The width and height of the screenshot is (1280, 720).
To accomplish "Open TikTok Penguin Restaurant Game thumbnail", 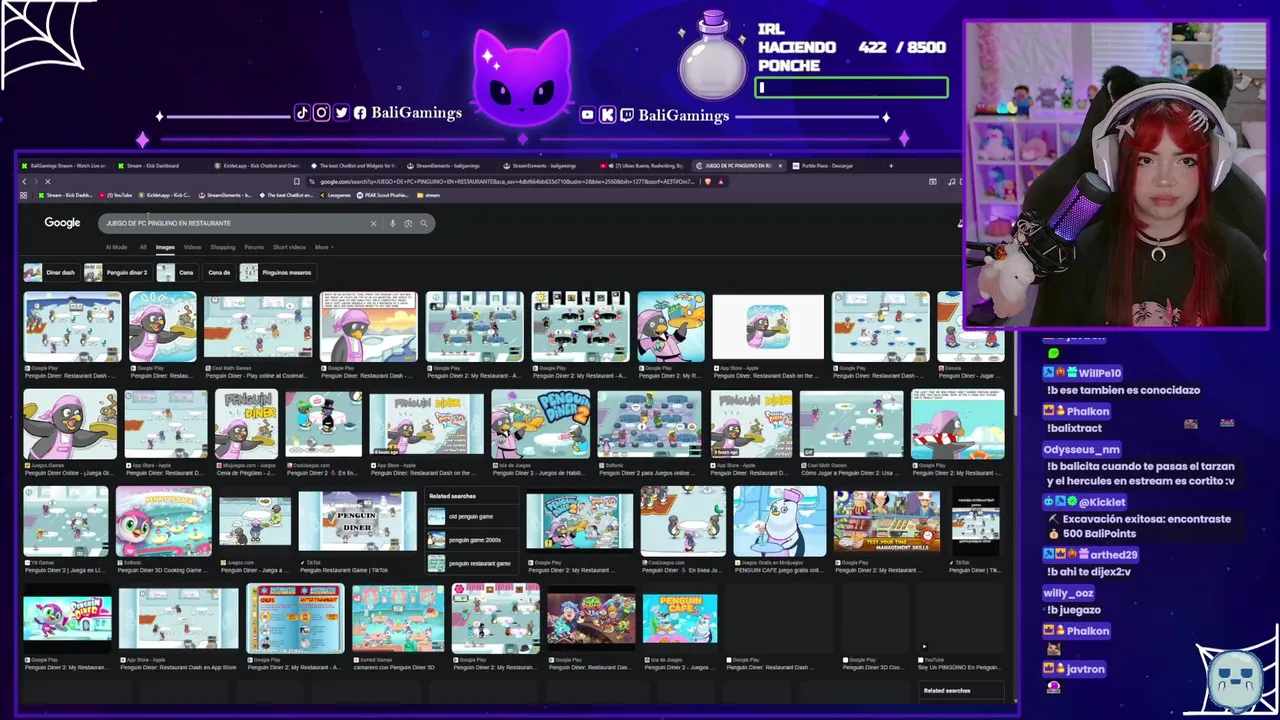I will [357, 521].
